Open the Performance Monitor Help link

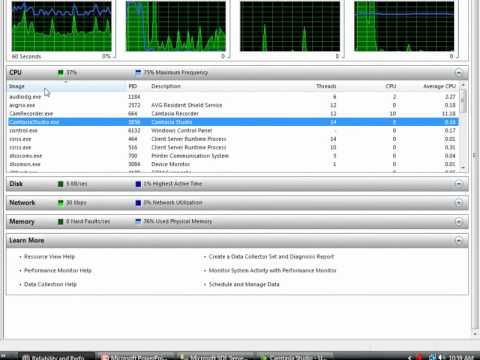[58, 270]
